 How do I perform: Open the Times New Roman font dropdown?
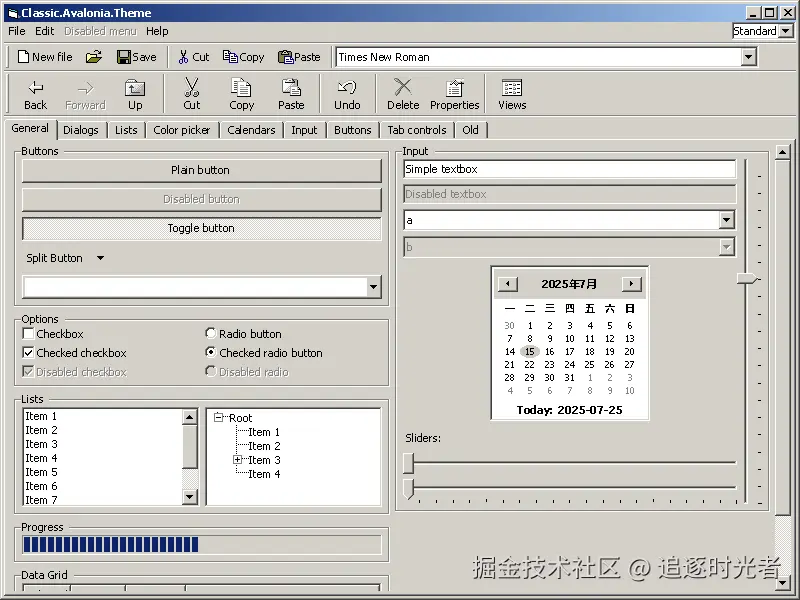tap(748, 57)
